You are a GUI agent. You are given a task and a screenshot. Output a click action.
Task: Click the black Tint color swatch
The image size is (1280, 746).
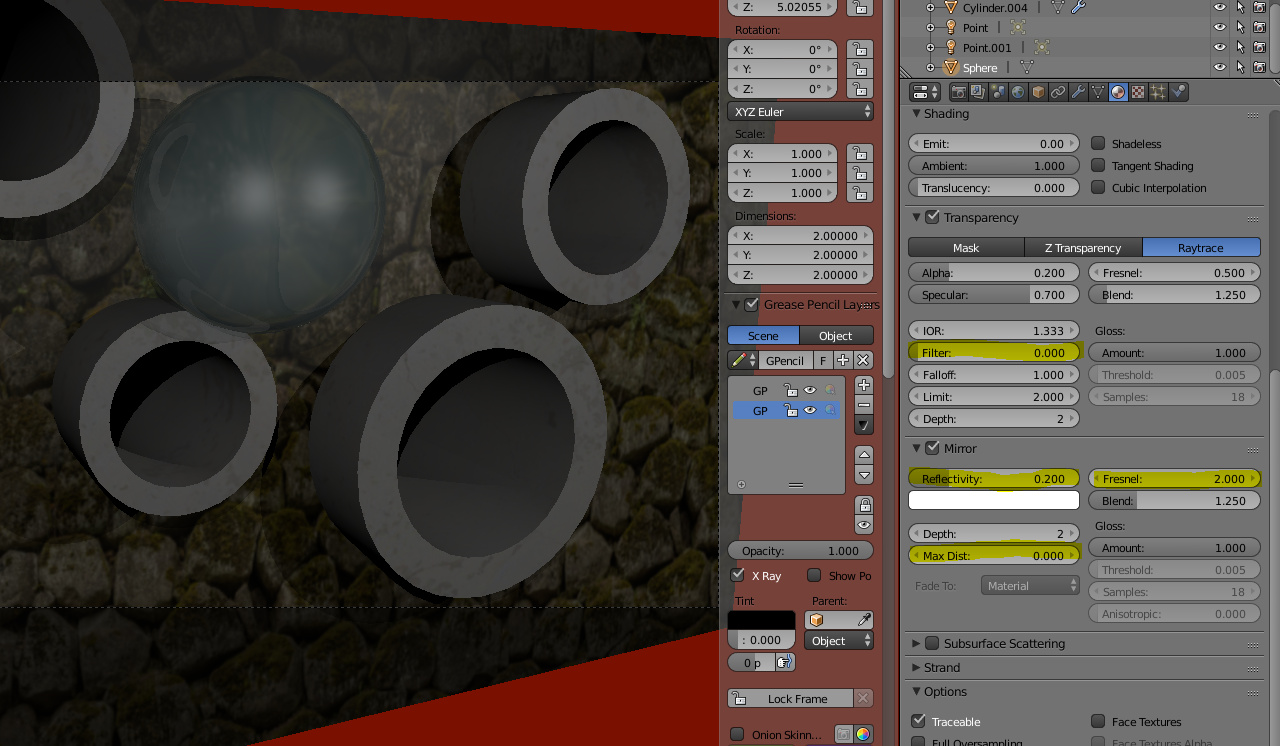[761, 620]
